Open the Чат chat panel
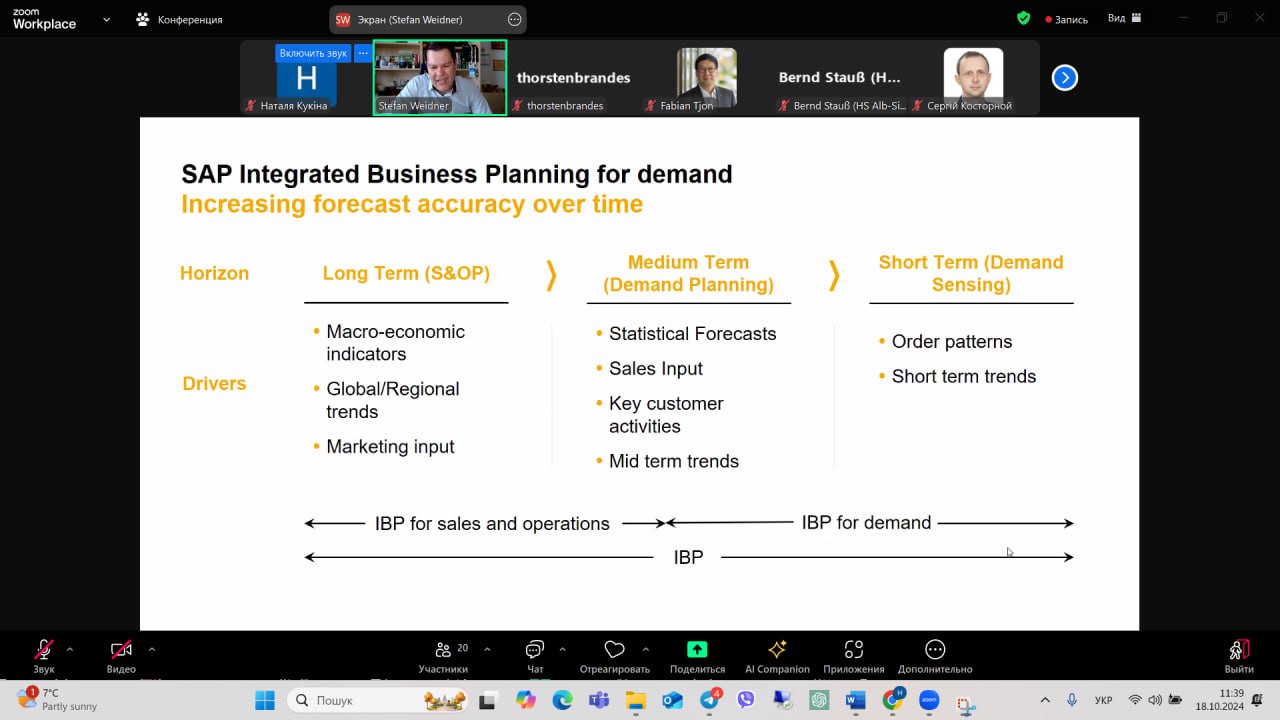The width and height of the screenshot is (1280, 720). coord(535,655)
